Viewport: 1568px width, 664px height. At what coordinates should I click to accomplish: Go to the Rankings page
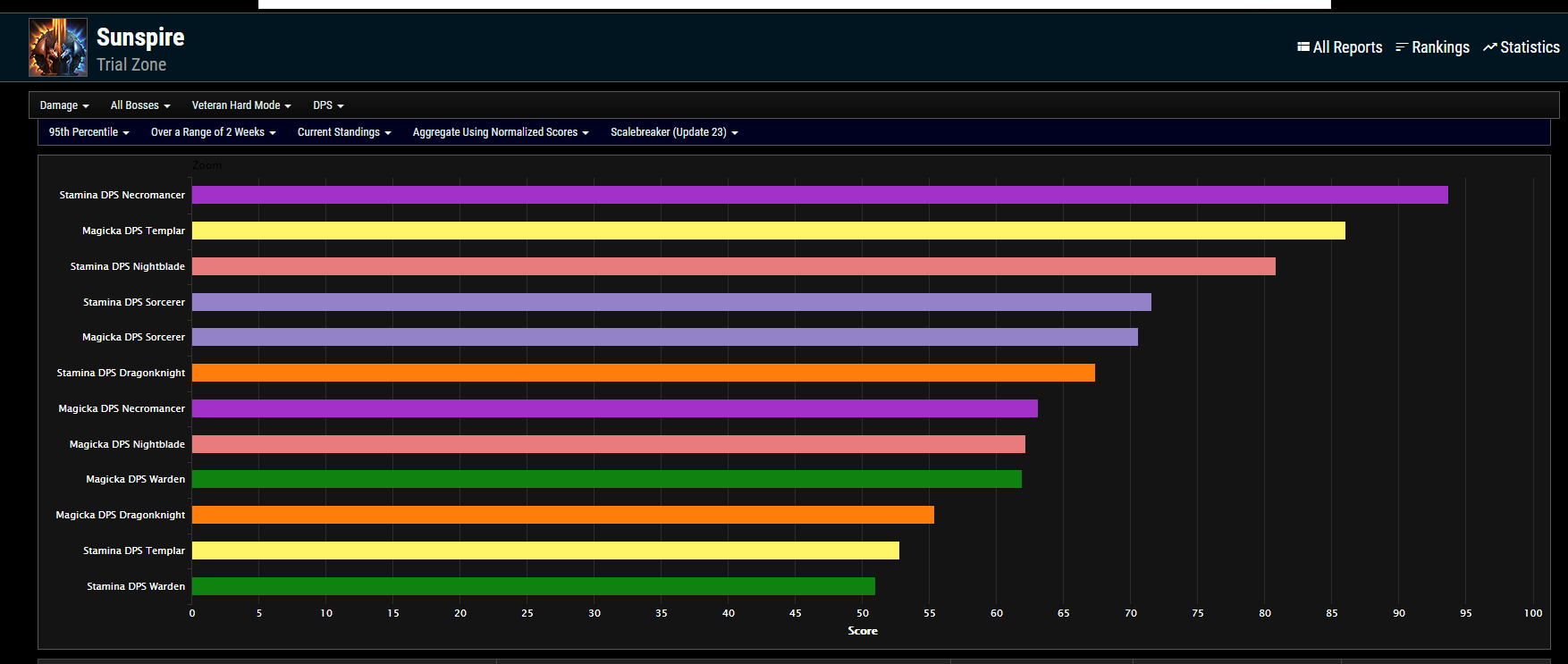pos(1433,47)
